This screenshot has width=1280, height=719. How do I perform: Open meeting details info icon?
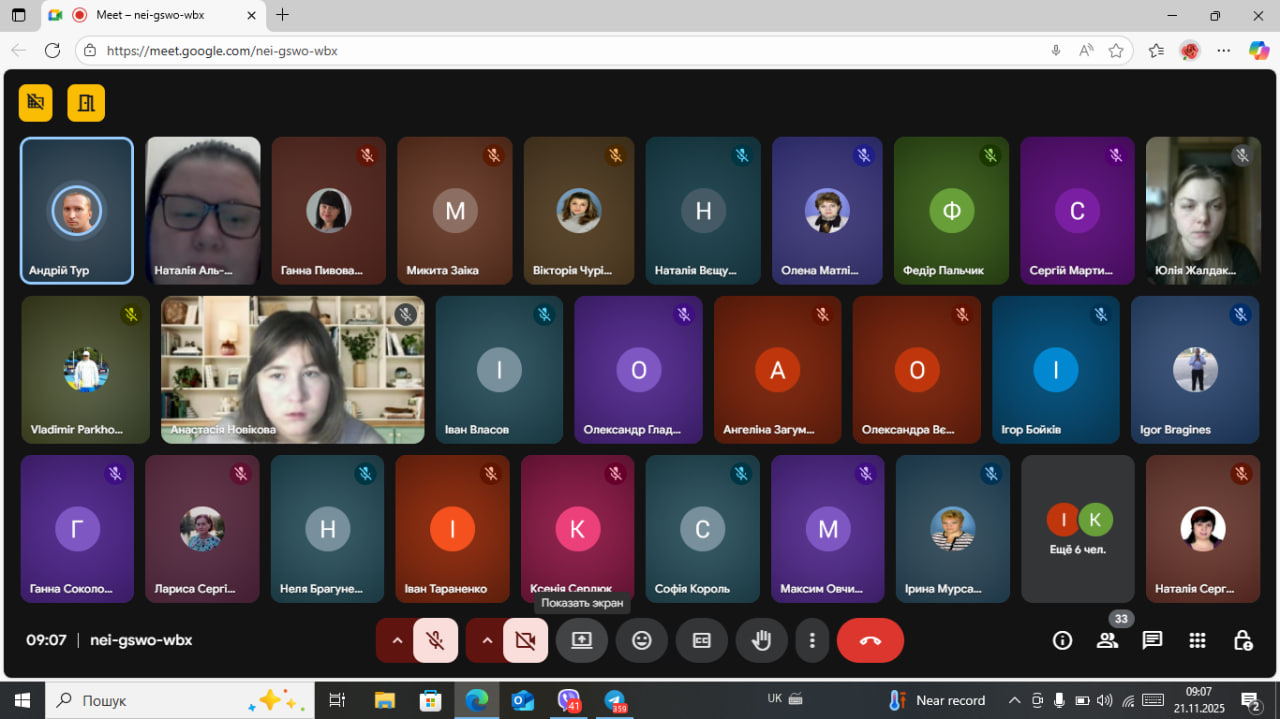pos(1062,640)
